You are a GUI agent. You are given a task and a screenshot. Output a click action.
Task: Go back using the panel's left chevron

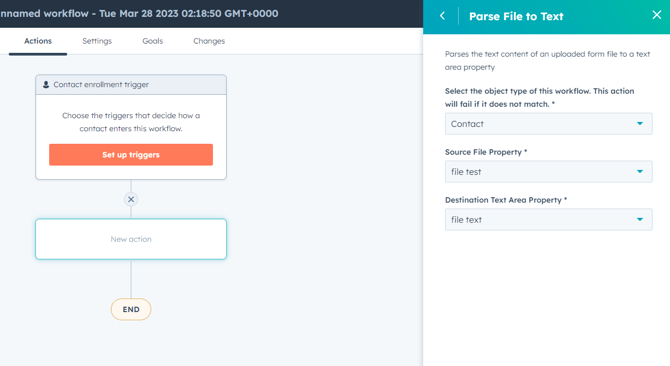(x=442, y=16)
